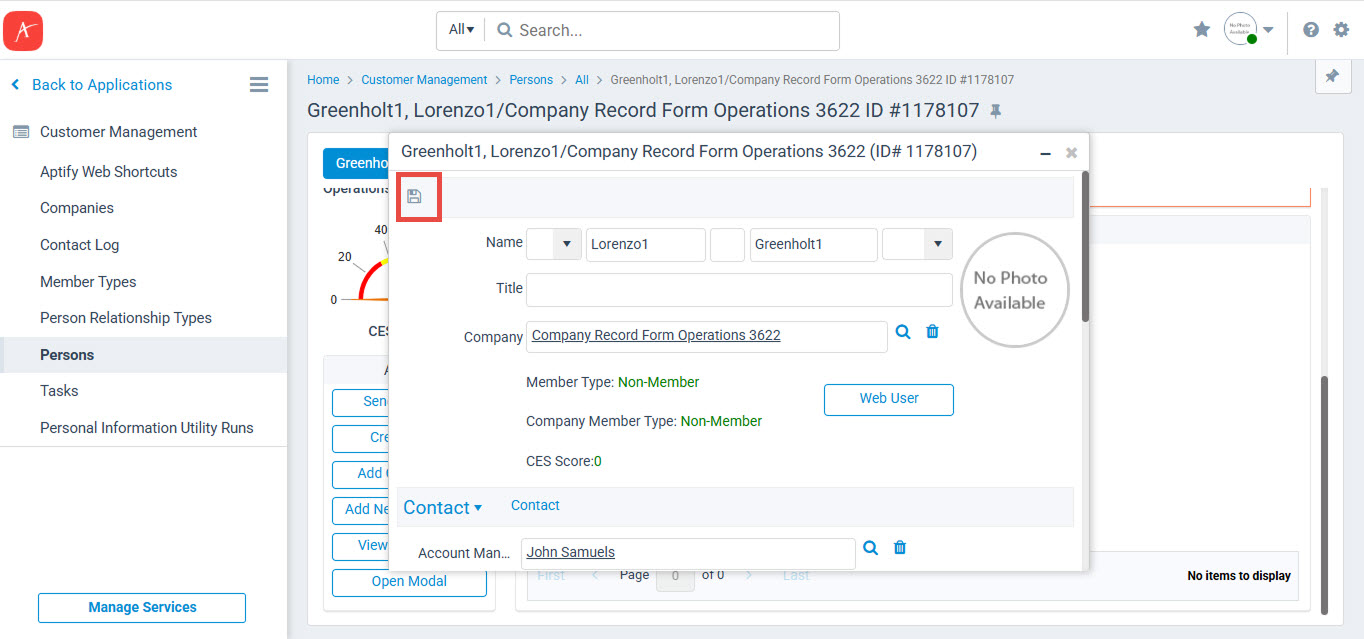Expand the Contact section dropdown

(442, 508)
